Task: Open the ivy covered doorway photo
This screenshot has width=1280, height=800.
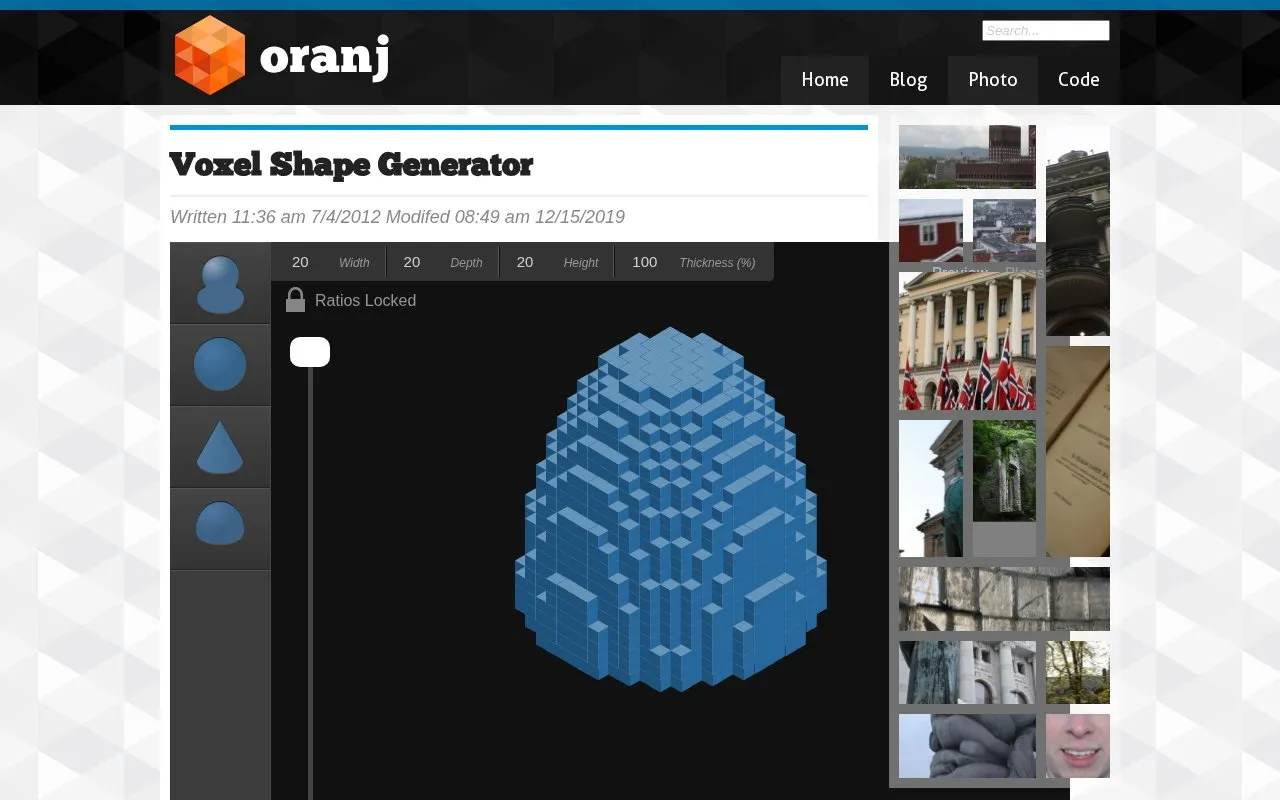Action: [x=1004, y=470]
